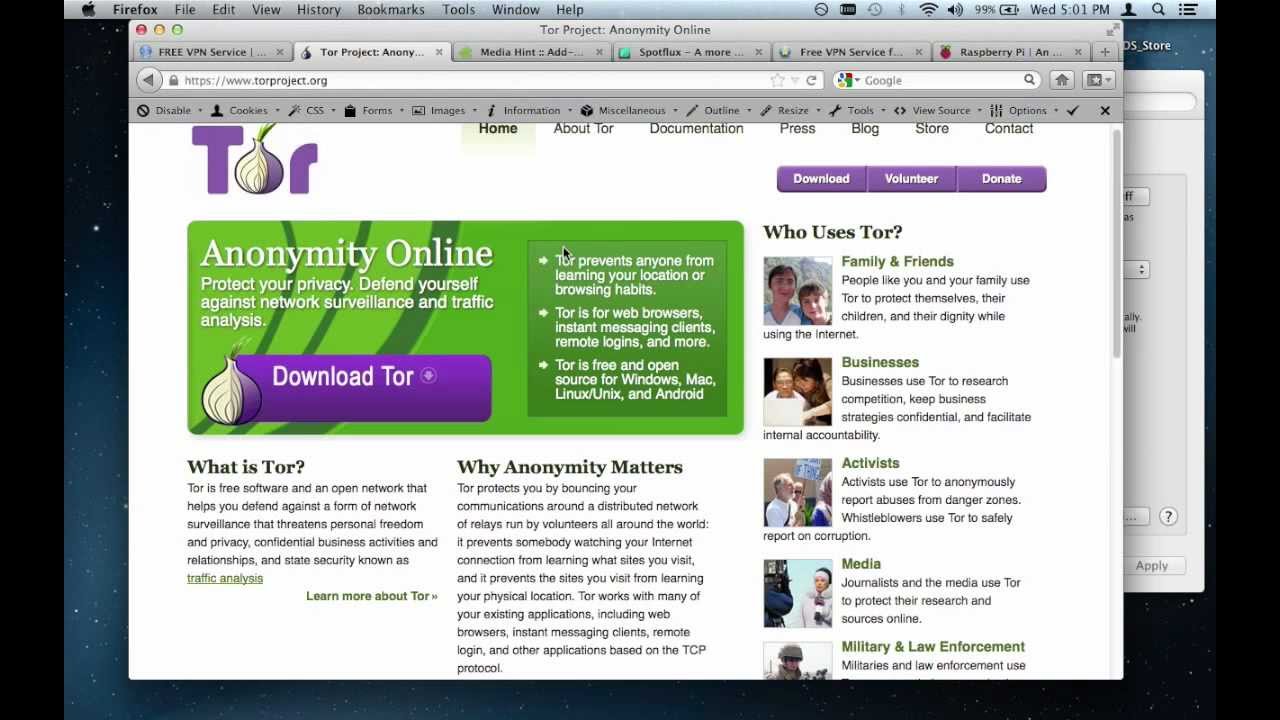
Task: Open the Firefox application menu
Action: pos(134,10)
